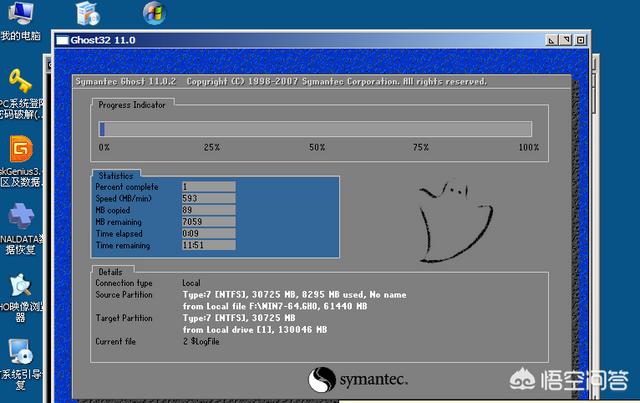Click the Ghost32 11.0 title bar text
This screenshot has height=403, width=640.
coord(103,40)
